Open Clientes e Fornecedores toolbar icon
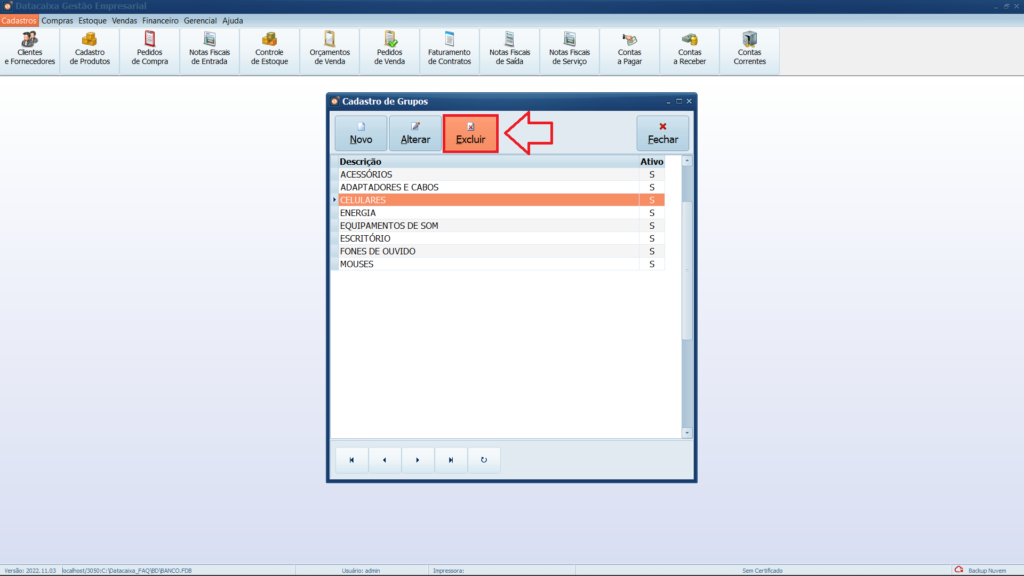This screenshot has width=1024, height=576. click(x=30, y=49)
